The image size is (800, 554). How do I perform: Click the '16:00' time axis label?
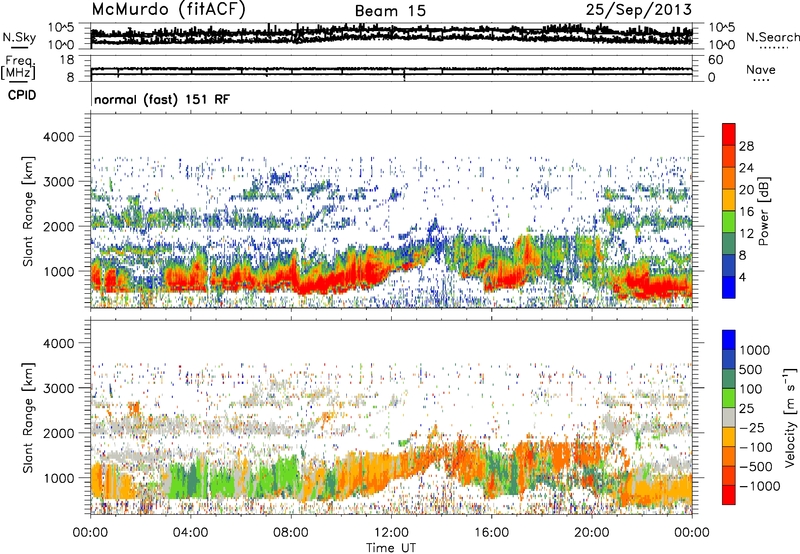pos(491,533)
